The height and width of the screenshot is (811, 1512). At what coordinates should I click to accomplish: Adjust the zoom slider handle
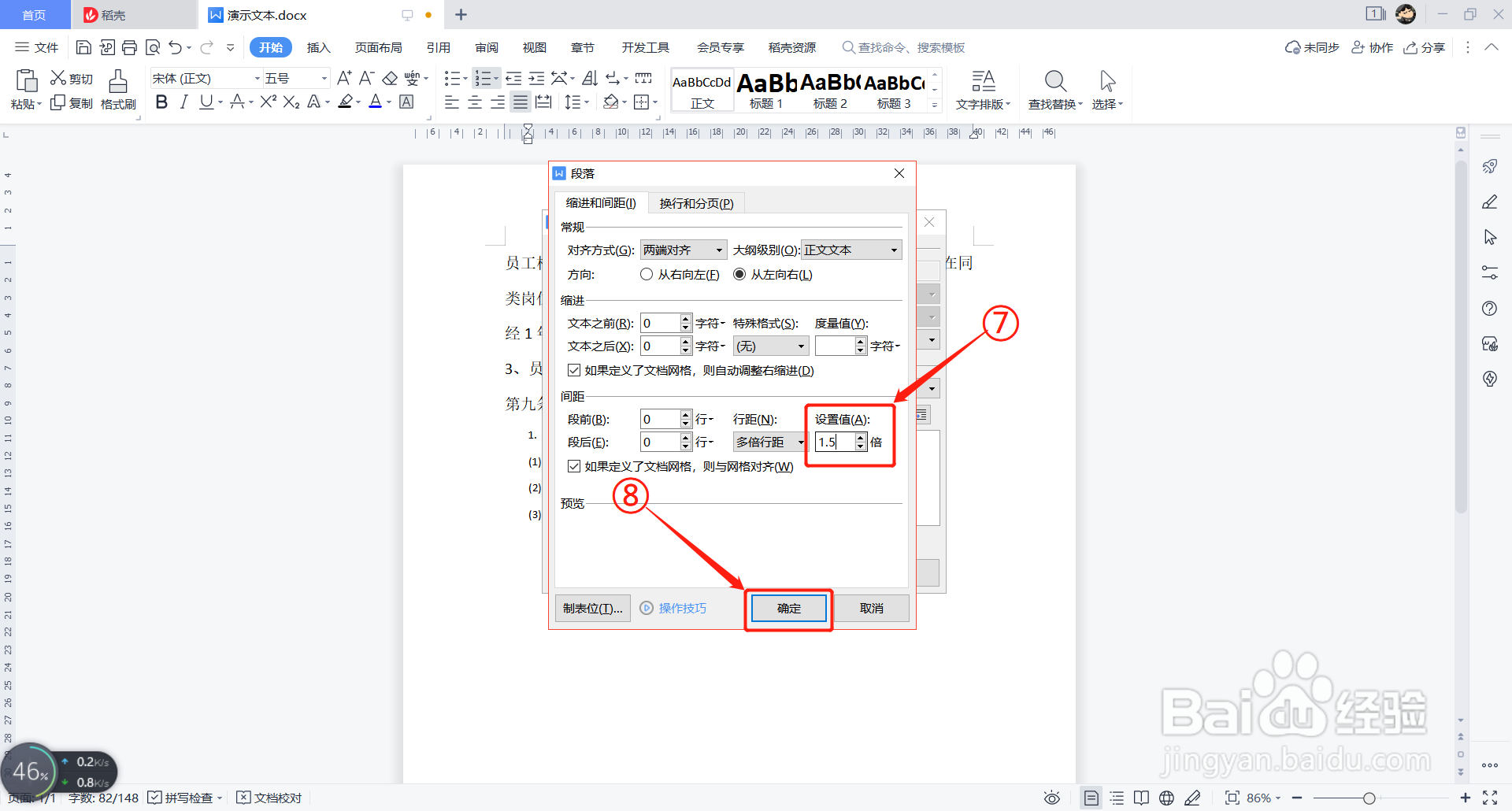[x=1369, y=798]
